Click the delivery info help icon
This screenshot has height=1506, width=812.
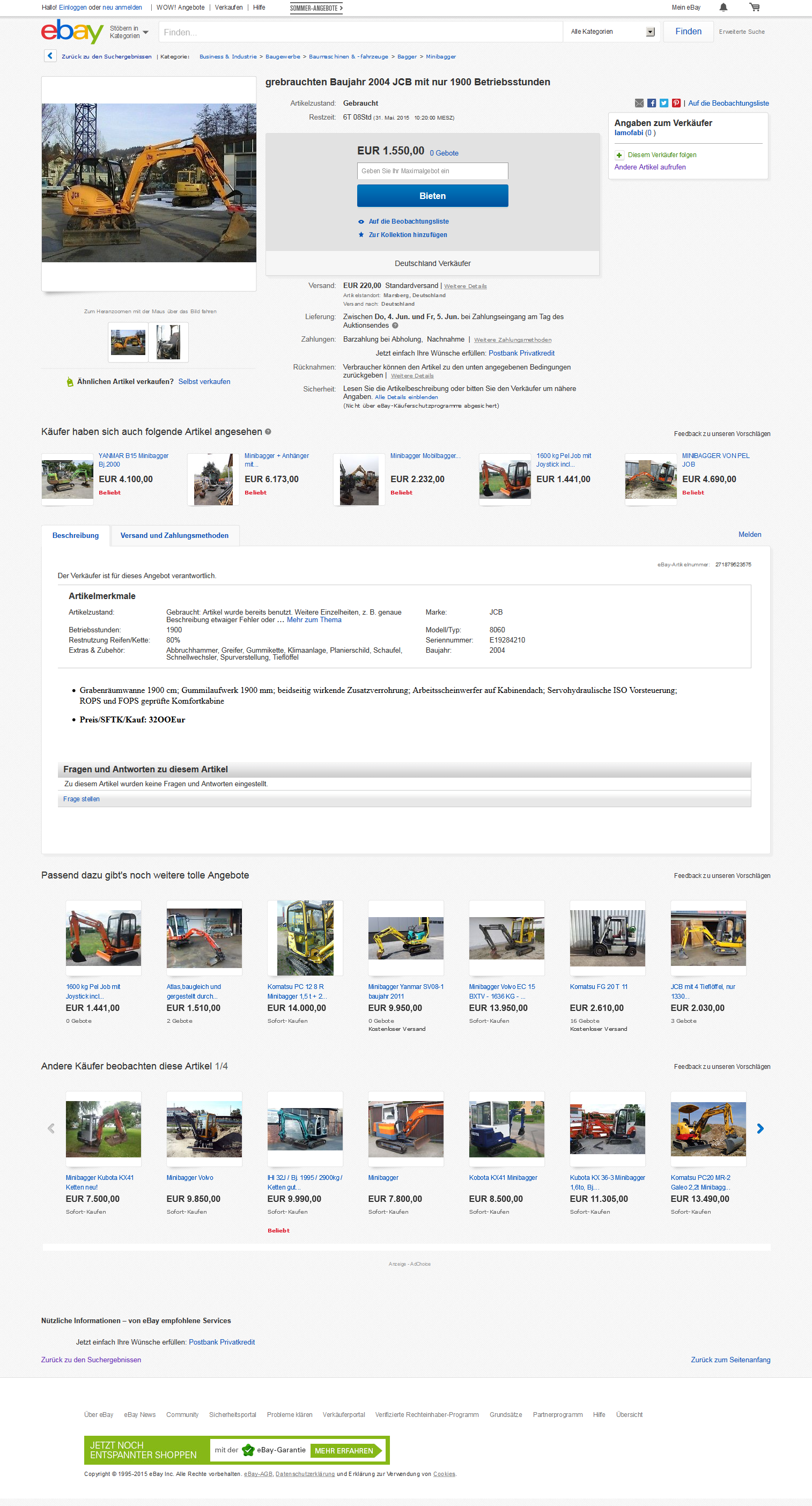395,326
